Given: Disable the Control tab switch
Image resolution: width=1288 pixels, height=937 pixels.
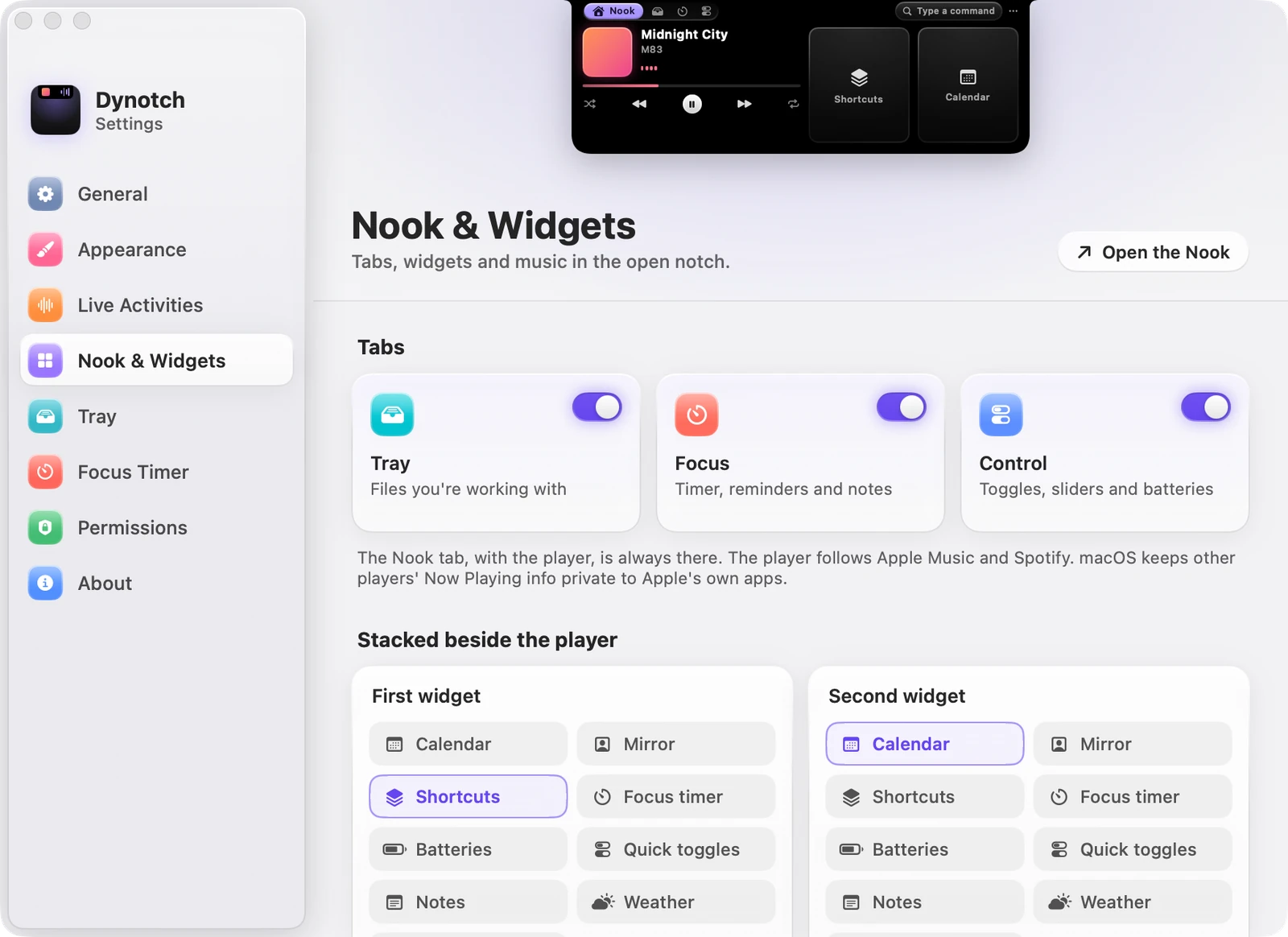Looking at the screenshot, I should [x=1206, y=407].
